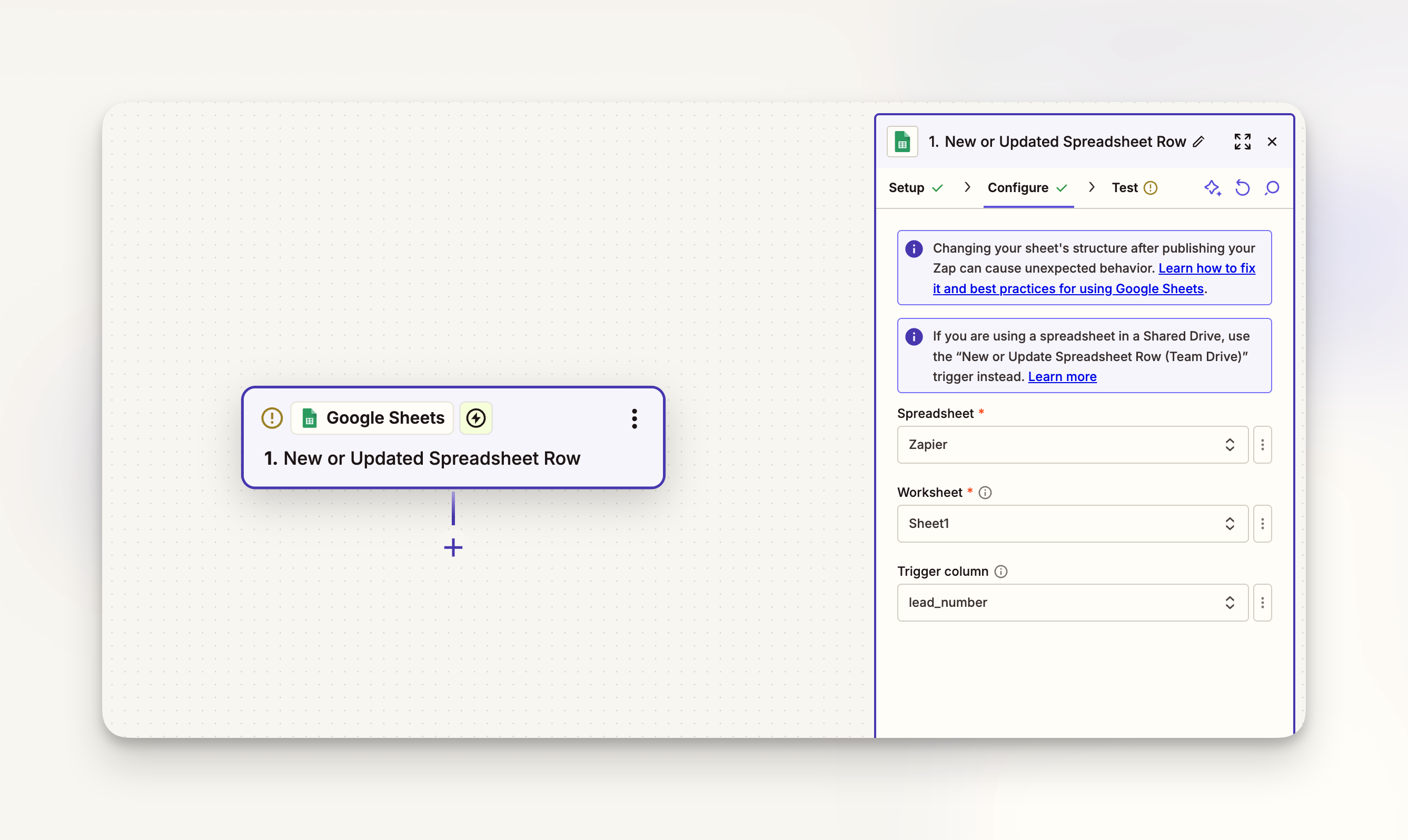Click the Worksheet info tooltip icon

click(985, 493)
